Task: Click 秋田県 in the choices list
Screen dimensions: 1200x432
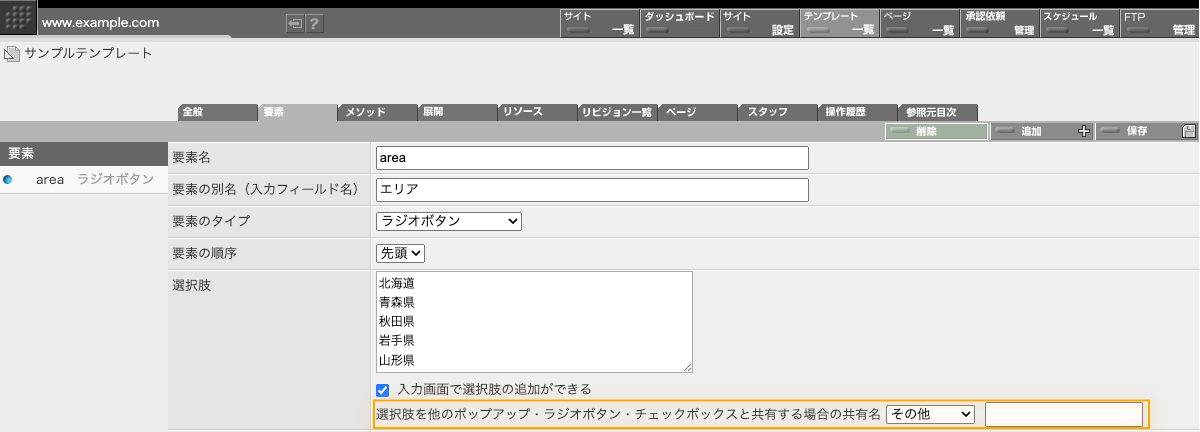Action: point(396,321)
